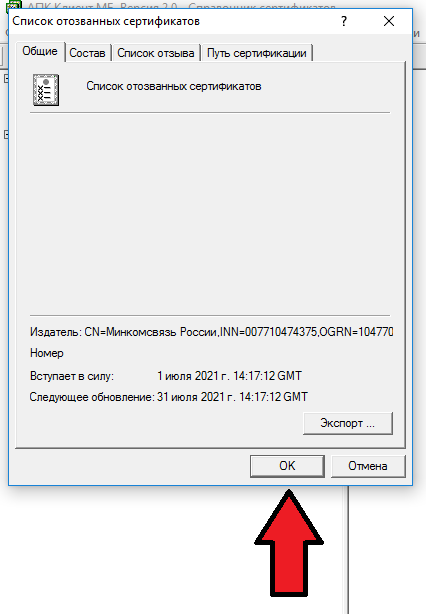Switch to the Путь сертификации tab
Viewport: 426px width, 614px height.
click(x=257, y=53)
